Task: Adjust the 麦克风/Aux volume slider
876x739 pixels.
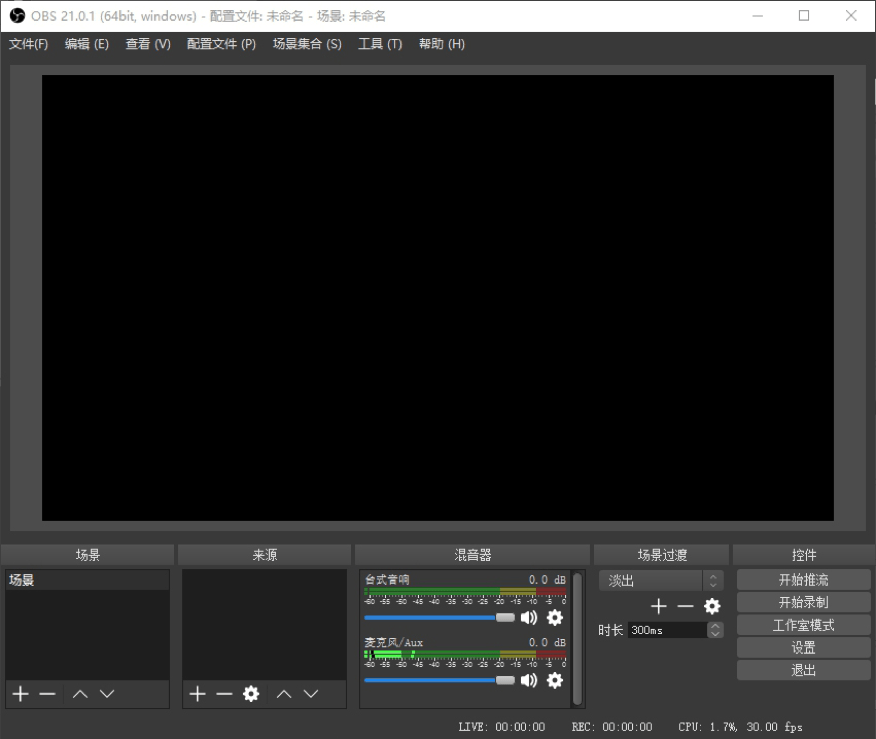Action: [x=439, y=680]
